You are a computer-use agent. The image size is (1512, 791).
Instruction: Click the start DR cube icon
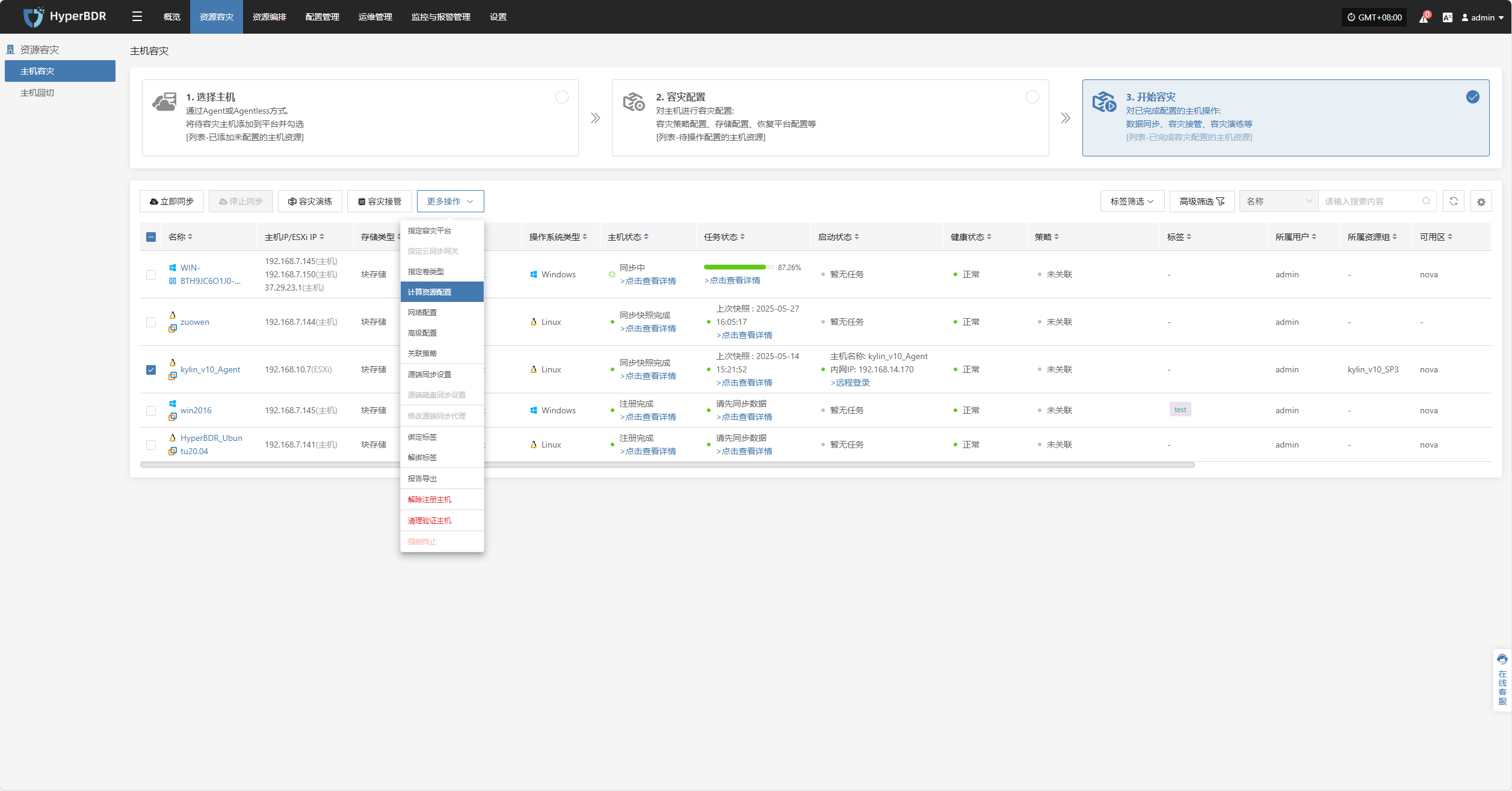(x=1104, y=102)
